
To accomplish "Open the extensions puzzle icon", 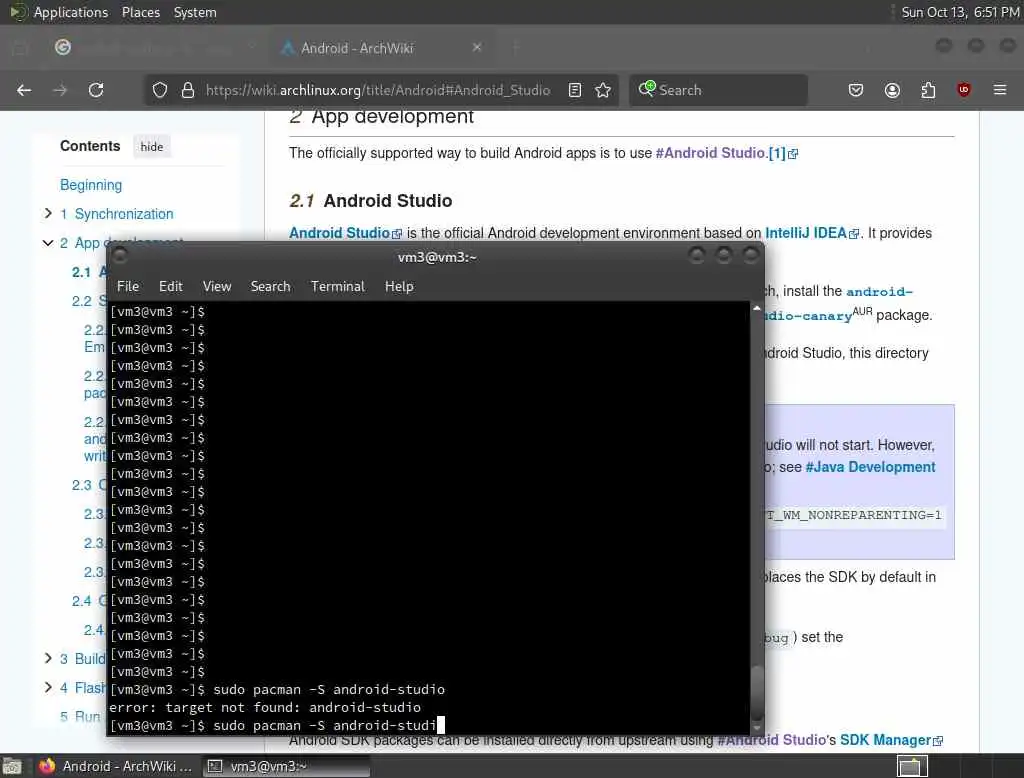I will pyautogui.click(x=928, y=90).
